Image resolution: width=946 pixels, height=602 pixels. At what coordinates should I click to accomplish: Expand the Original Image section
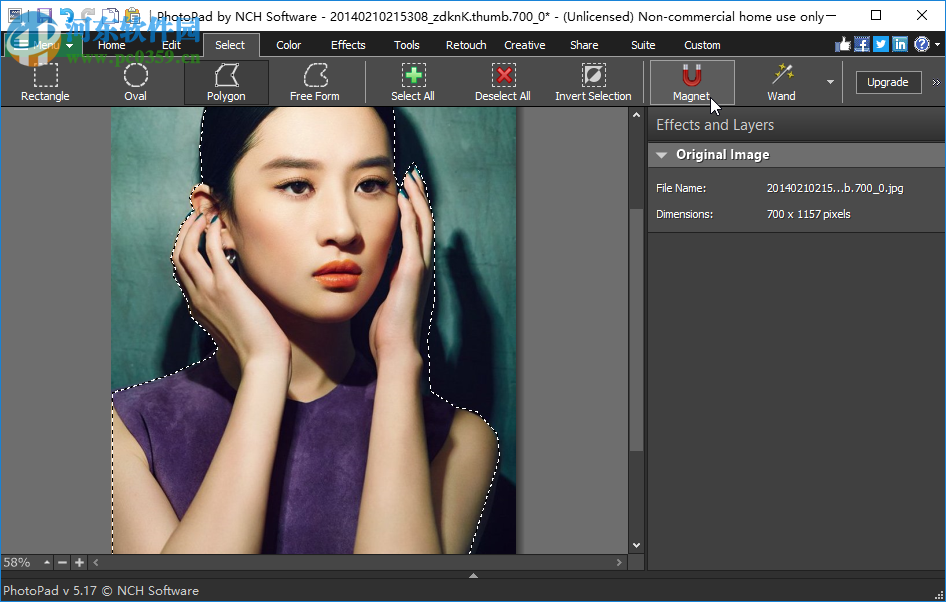coord(661,154)
